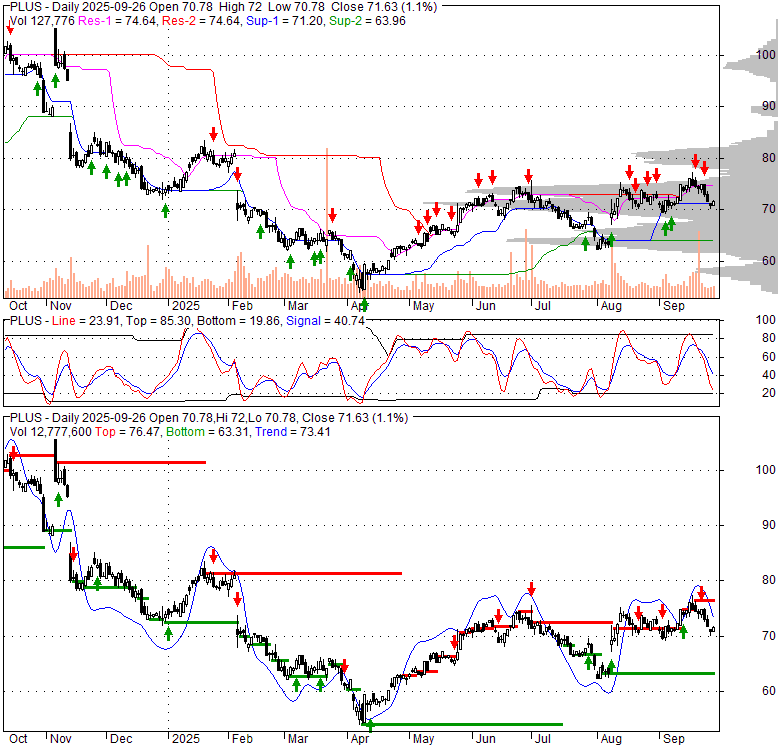Viewport: 780px width, 745px height.
Task: Select the blue 'Sup-1 = 71.20' label
Action: 285,21
